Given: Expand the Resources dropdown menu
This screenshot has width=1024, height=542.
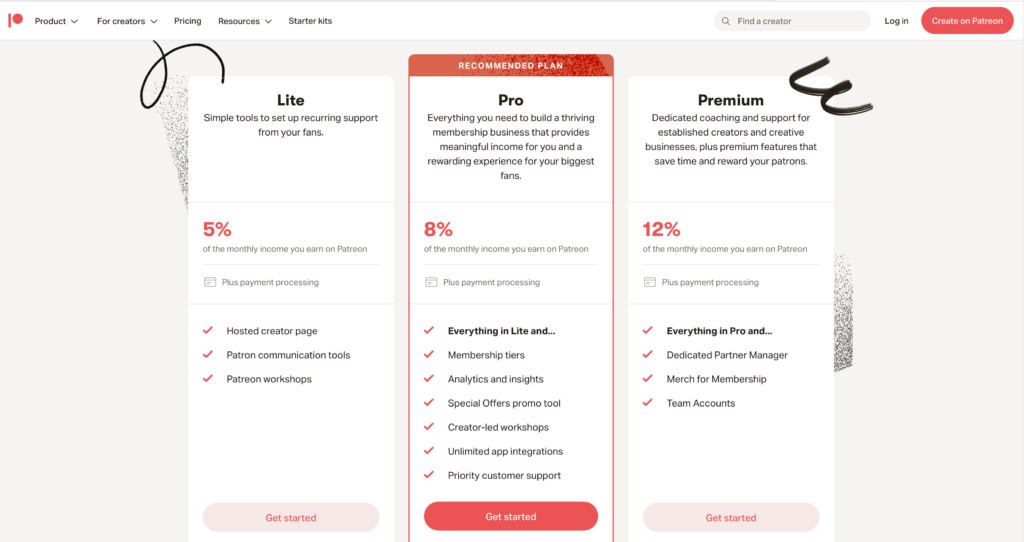Looking at the screenshot, I should pyautogui.click(x=245, y=21).
